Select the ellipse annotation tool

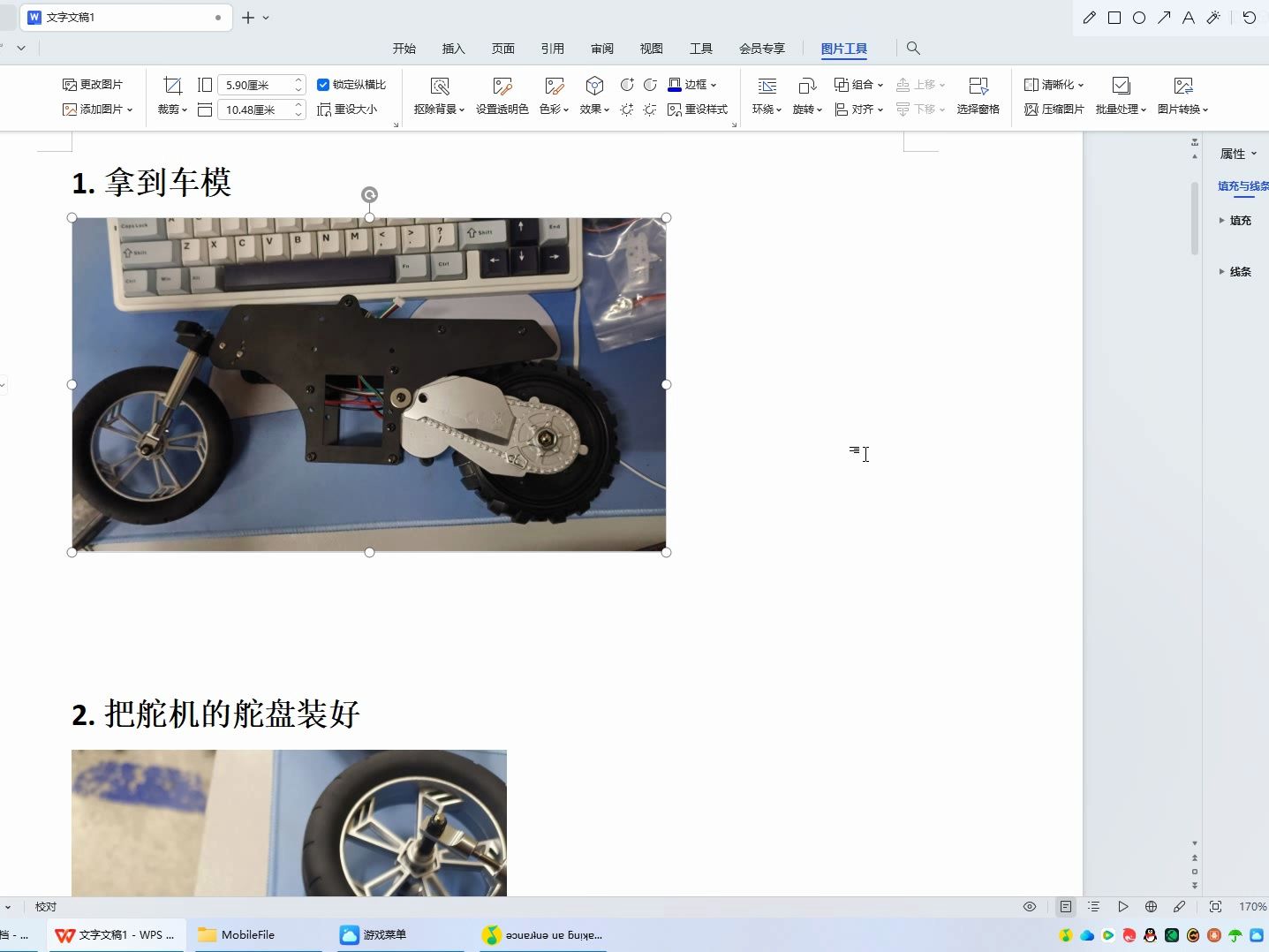(1139, 18)
